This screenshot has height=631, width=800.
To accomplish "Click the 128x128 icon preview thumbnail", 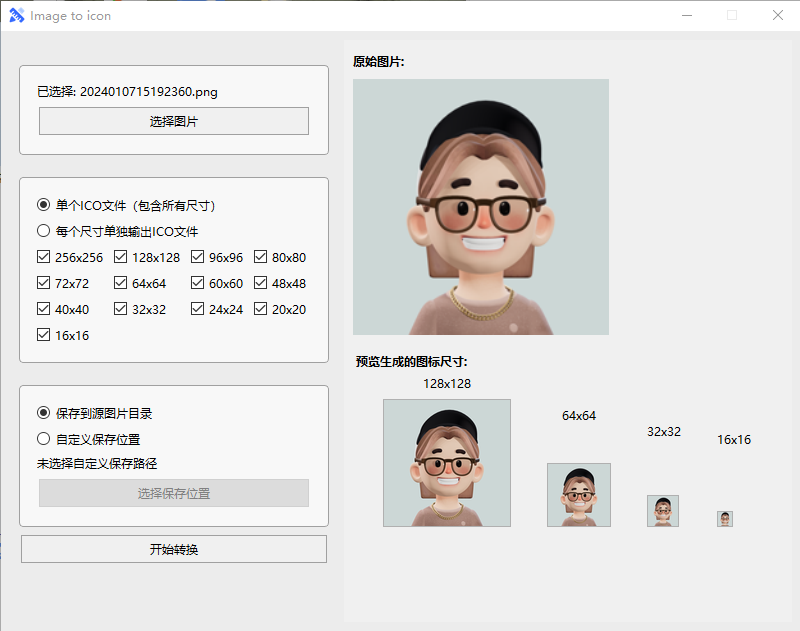I will [447, 463].
